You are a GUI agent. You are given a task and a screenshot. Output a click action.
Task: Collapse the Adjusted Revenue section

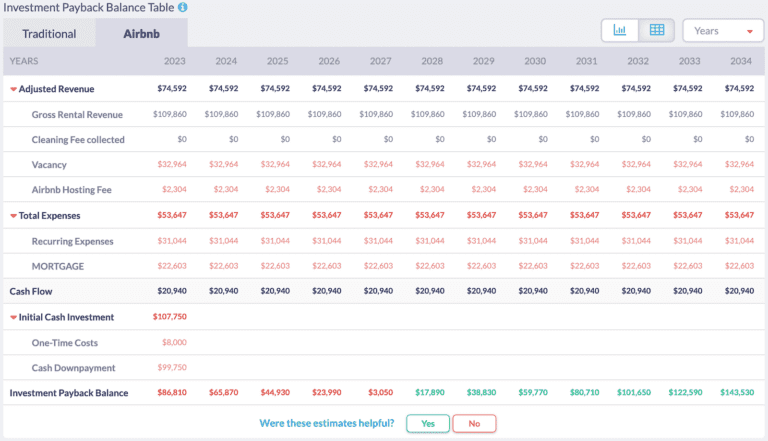pos(14,89)
